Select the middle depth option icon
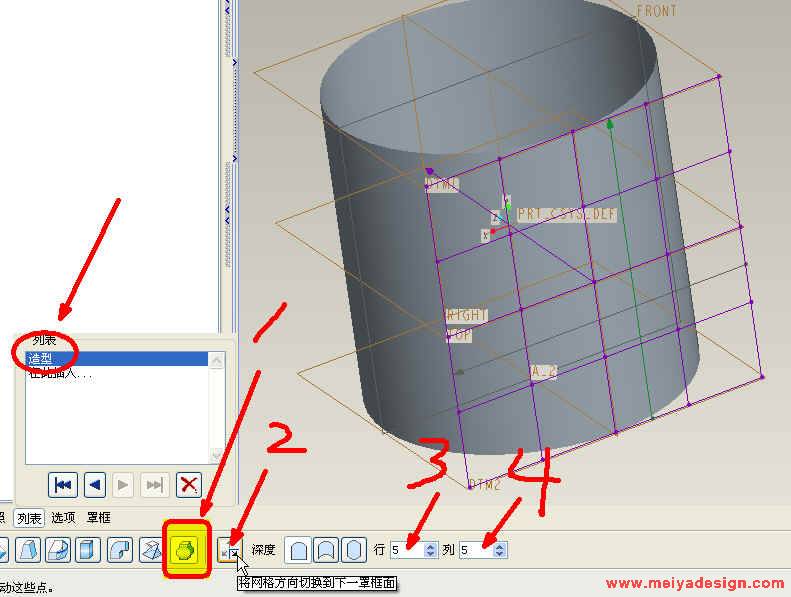This screenshot has width=791, height=597. coord(326,550)
